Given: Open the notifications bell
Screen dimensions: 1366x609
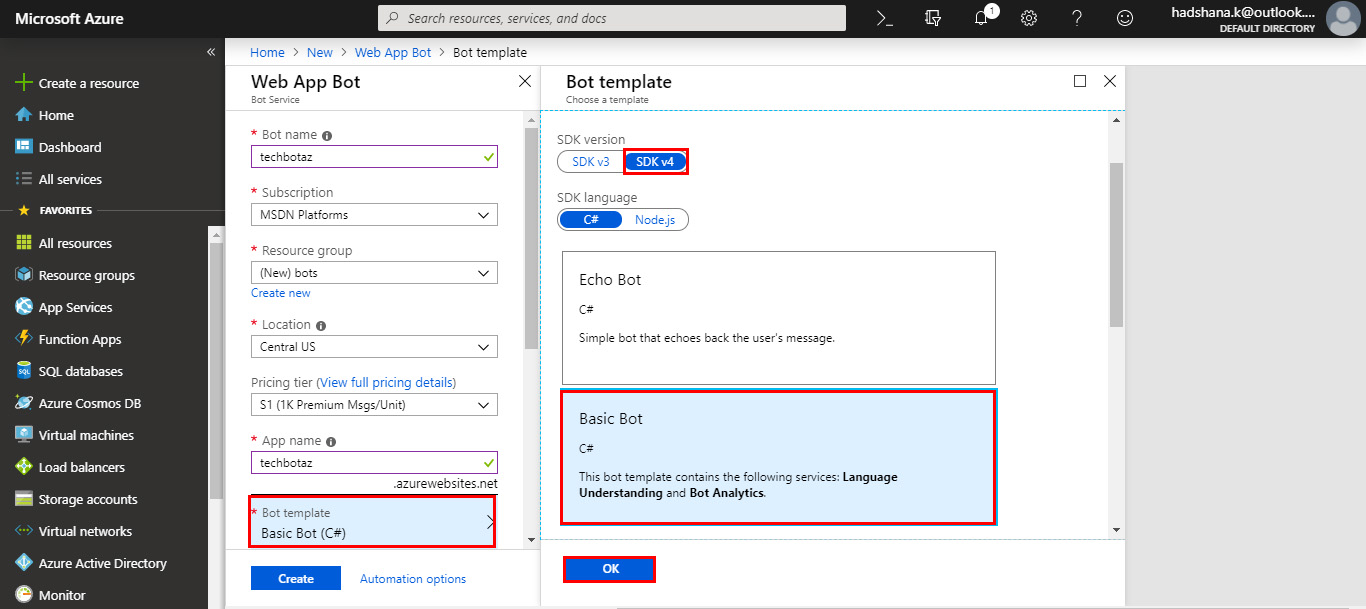Looking at the screenshot, I should [x=982, y=17].
